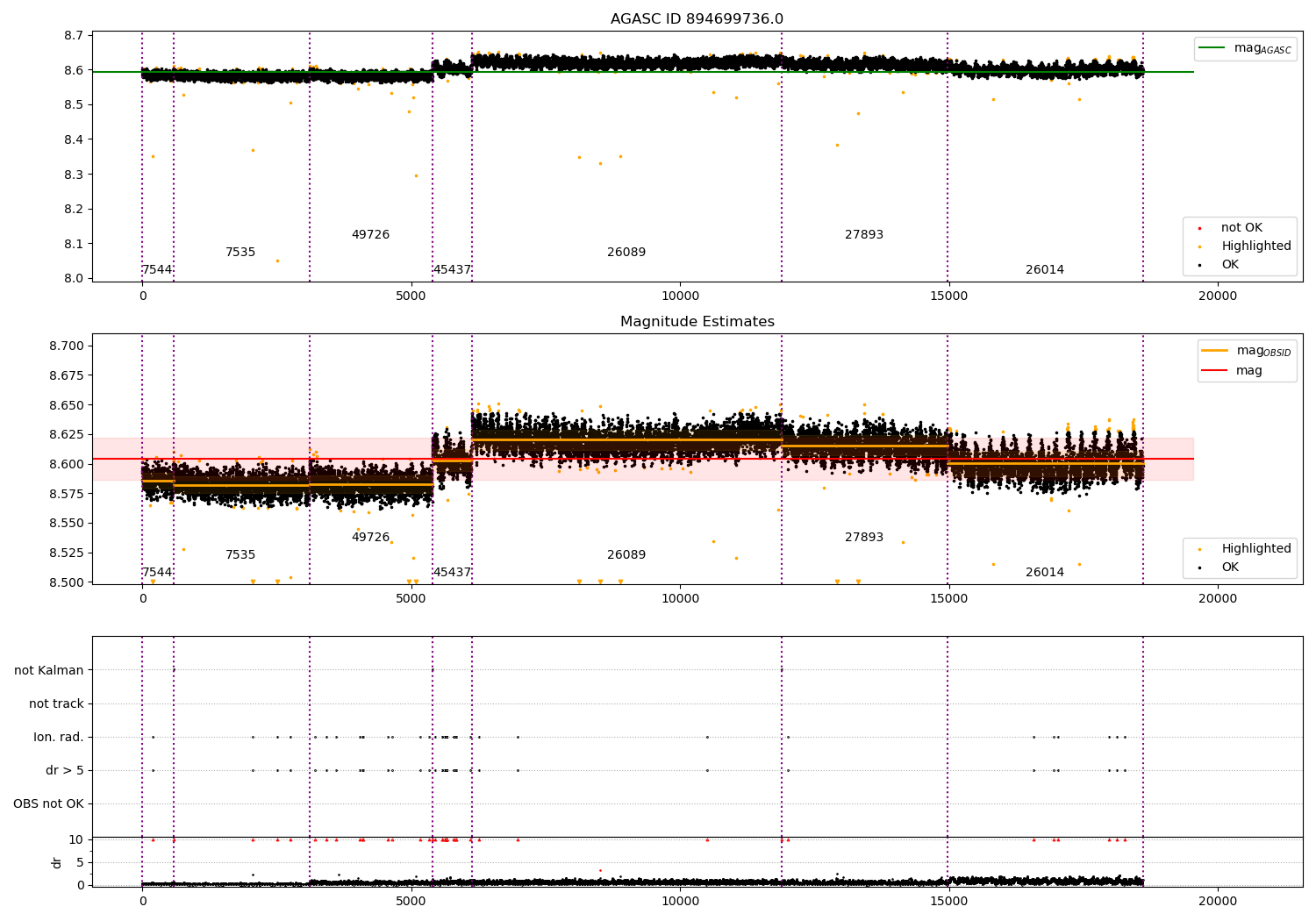Click obsid label 7544 in top plot
1316x921 pixels.
(157, 270)
